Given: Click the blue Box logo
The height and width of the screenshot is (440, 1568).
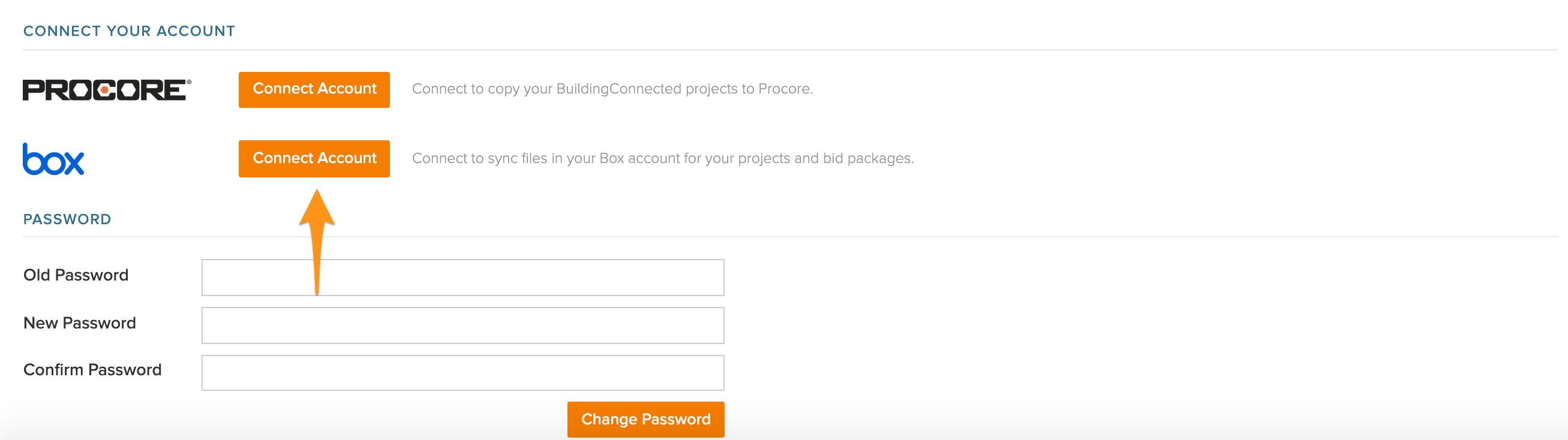Looking at the screenshot, I should [53, 159].
